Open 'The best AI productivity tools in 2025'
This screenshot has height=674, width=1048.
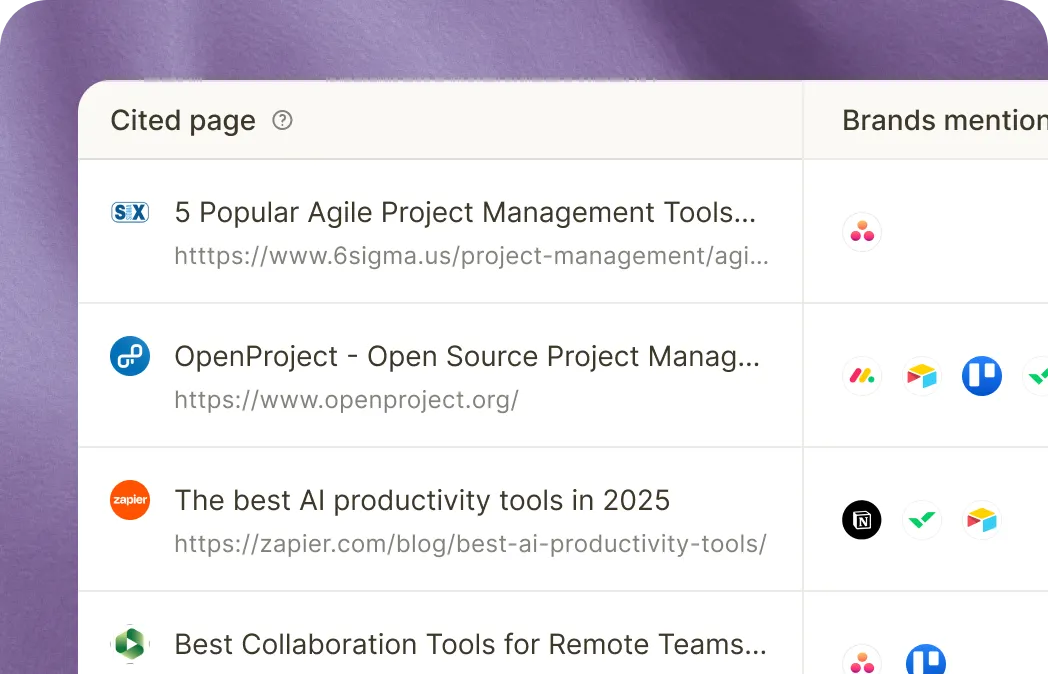[422, 500]
